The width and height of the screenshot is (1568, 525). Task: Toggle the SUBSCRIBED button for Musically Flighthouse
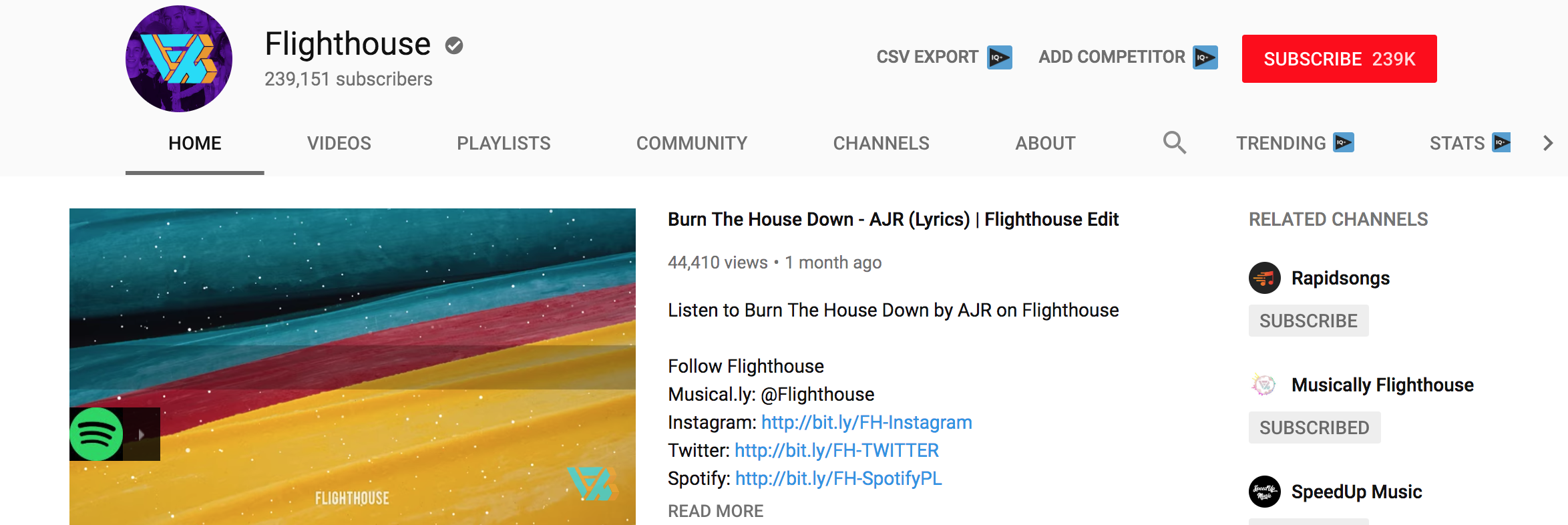[1314, 427]
